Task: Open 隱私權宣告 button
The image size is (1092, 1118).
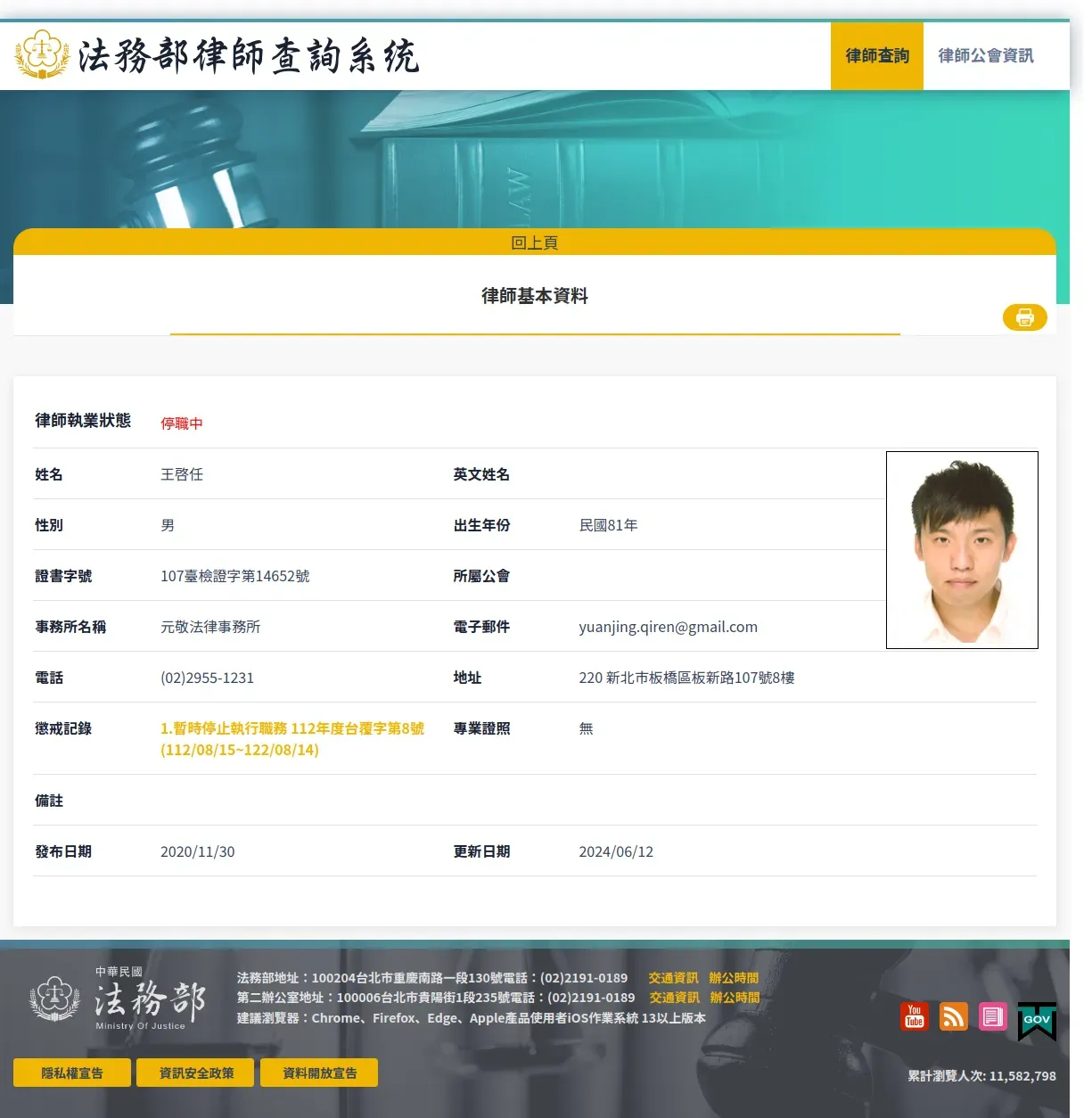Action: click(72, 1073)
